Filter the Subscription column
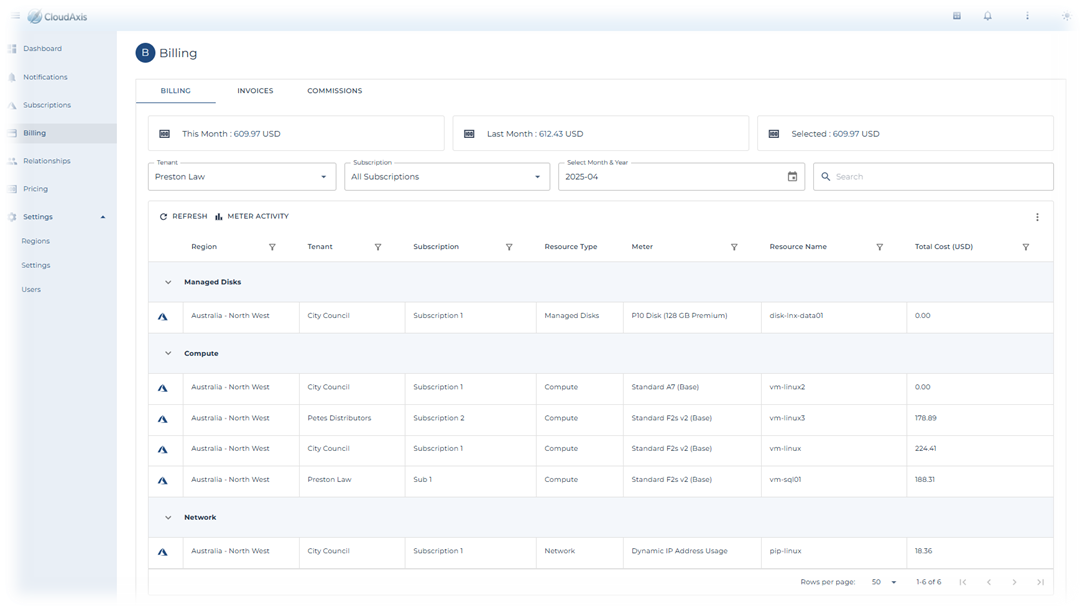 (x=509, y=247)
